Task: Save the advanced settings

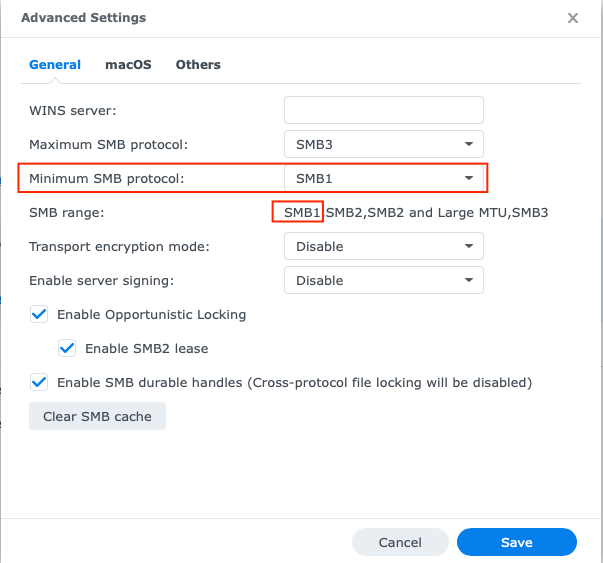Action: coord(516,542)
